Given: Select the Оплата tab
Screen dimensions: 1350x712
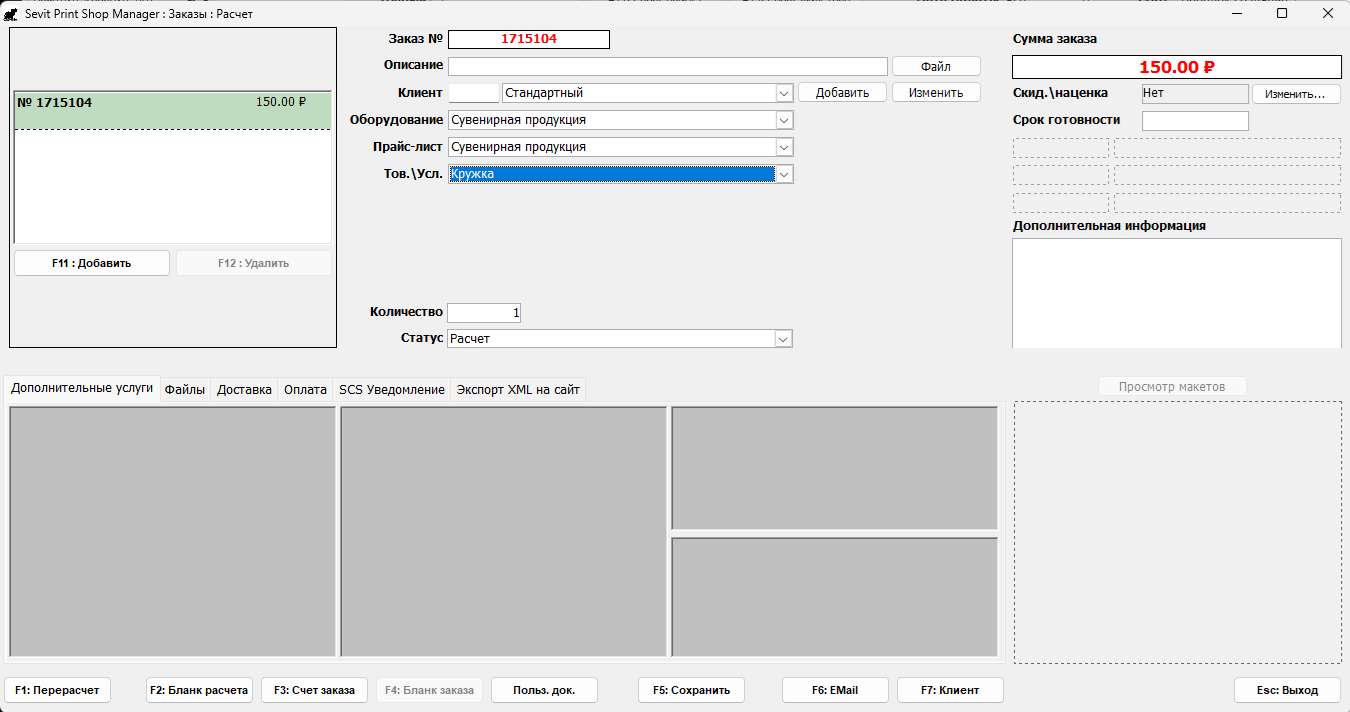Looking at the screenshot, I should click(x=305, y=390).
